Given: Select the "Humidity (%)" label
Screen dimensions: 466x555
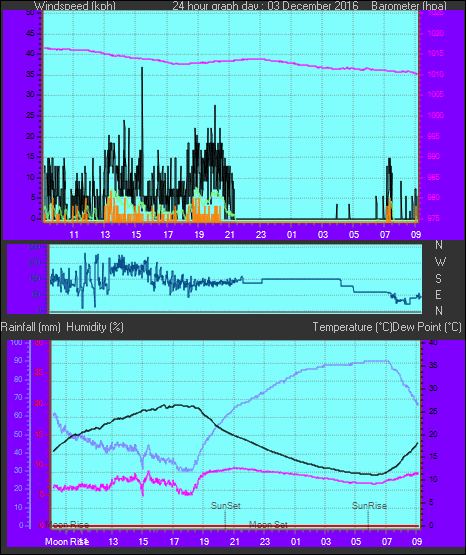Looking at the screenshot, I should coord(95,327).
